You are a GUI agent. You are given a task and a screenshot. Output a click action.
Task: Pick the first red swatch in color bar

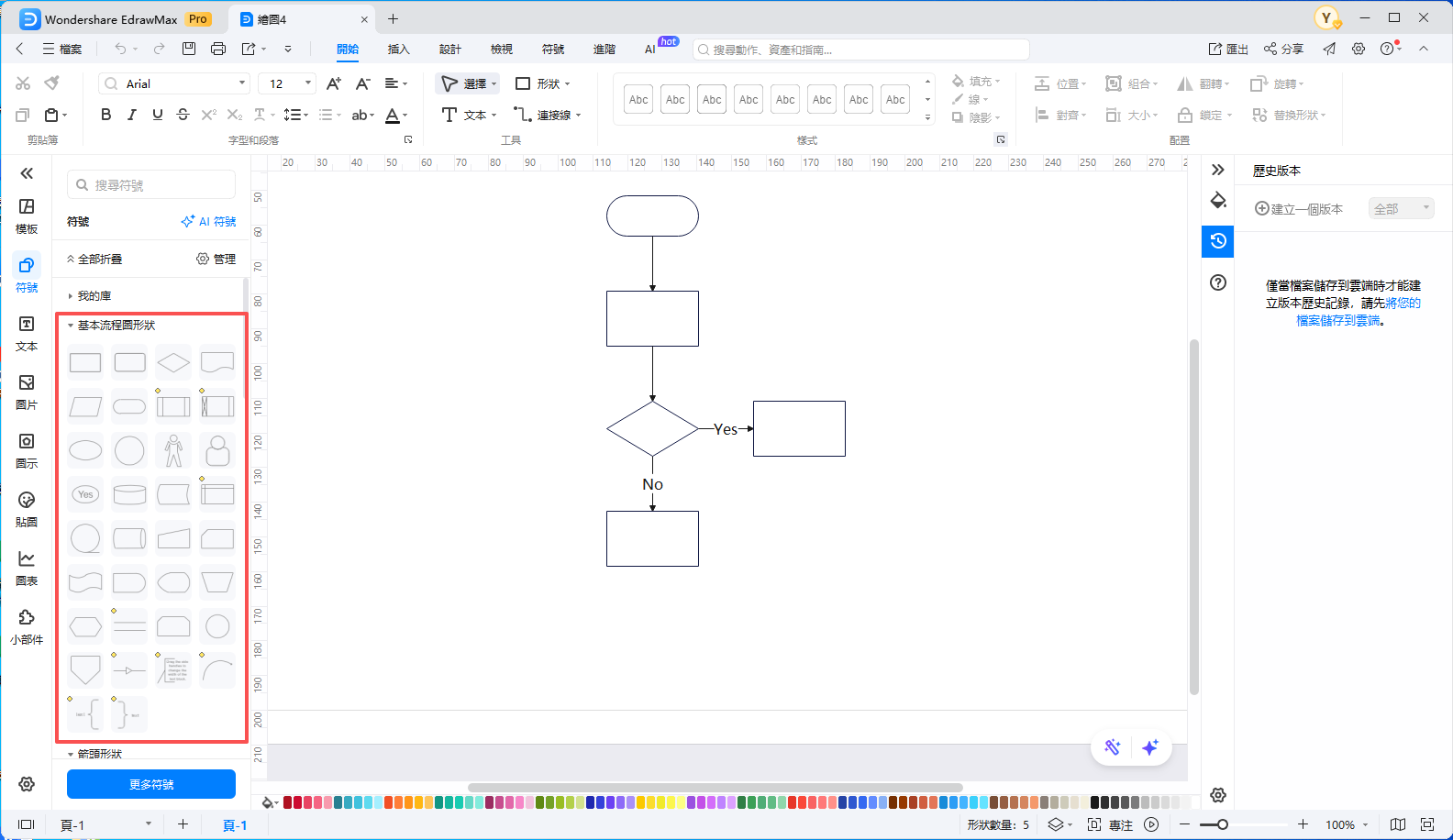coord(288,802)
